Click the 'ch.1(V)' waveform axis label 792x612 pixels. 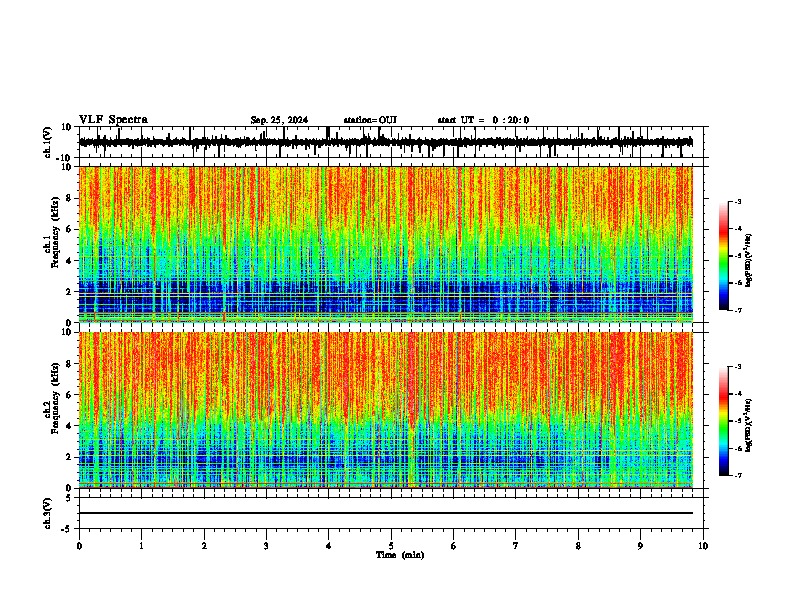[47, 142]
